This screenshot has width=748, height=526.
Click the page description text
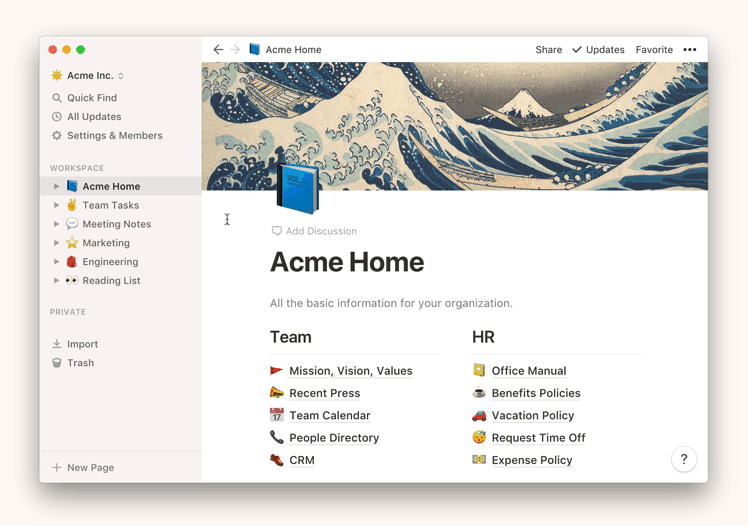click(391, 303)
